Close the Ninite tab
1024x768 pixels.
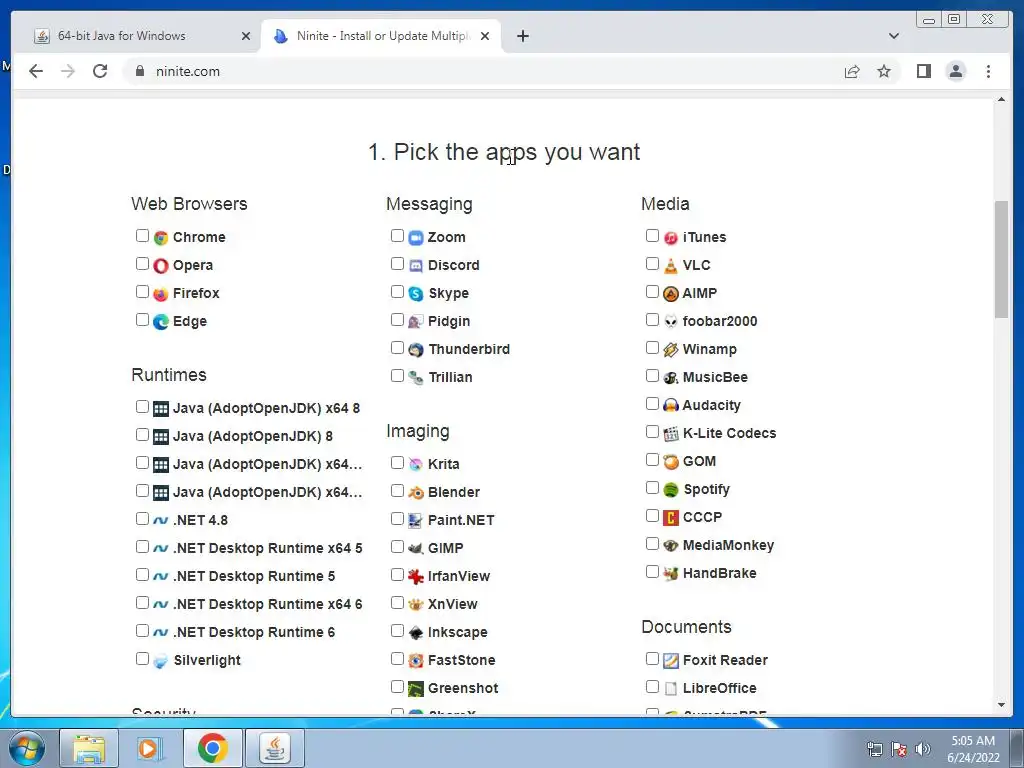pos(485,36)
